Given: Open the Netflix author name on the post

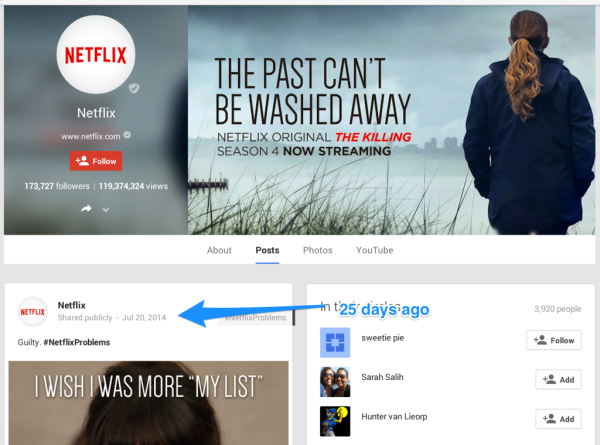Looking at the screenshot, I should click(72, 305).
